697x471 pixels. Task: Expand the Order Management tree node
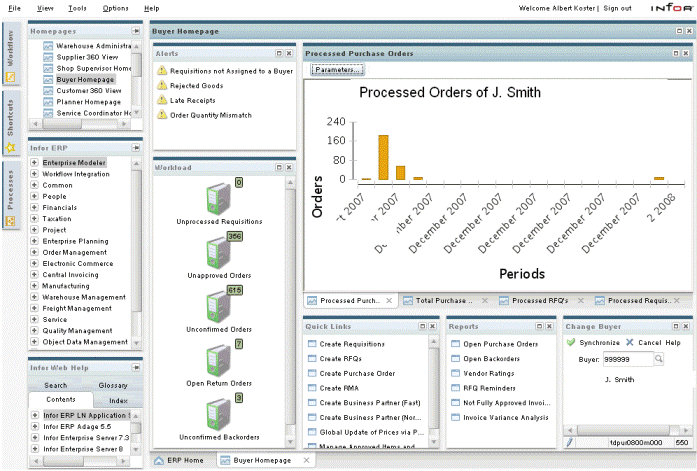click(x=35, y=252)
